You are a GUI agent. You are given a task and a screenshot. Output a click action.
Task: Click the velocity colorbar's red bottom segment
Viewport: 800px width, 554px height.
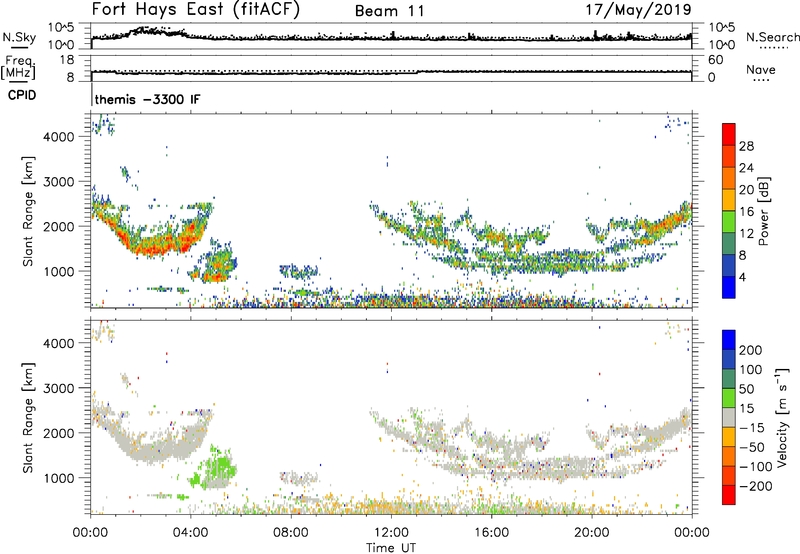pos(729,495)
